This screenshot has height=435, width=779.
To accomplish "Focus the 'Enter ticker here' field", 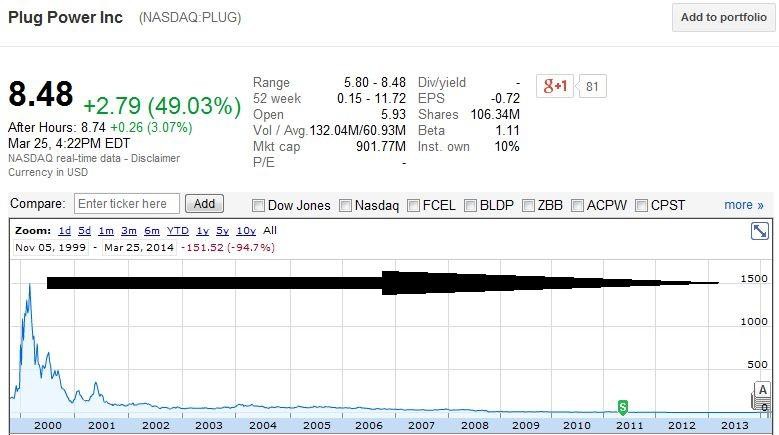I will click(127, 204).
